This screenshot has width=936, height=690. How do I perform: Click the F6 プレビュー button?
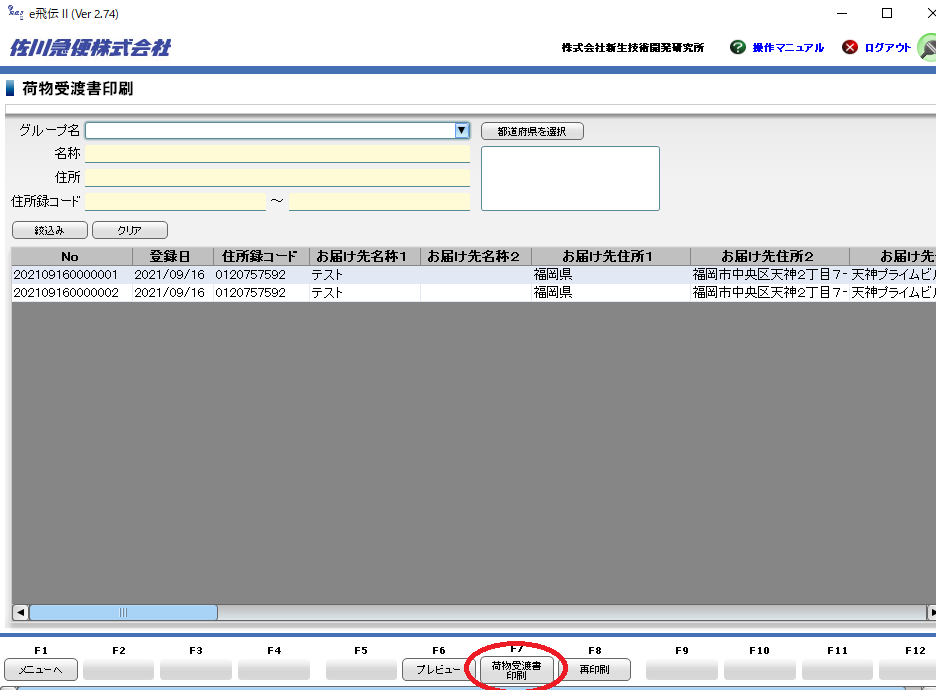[x=438, y=670]
